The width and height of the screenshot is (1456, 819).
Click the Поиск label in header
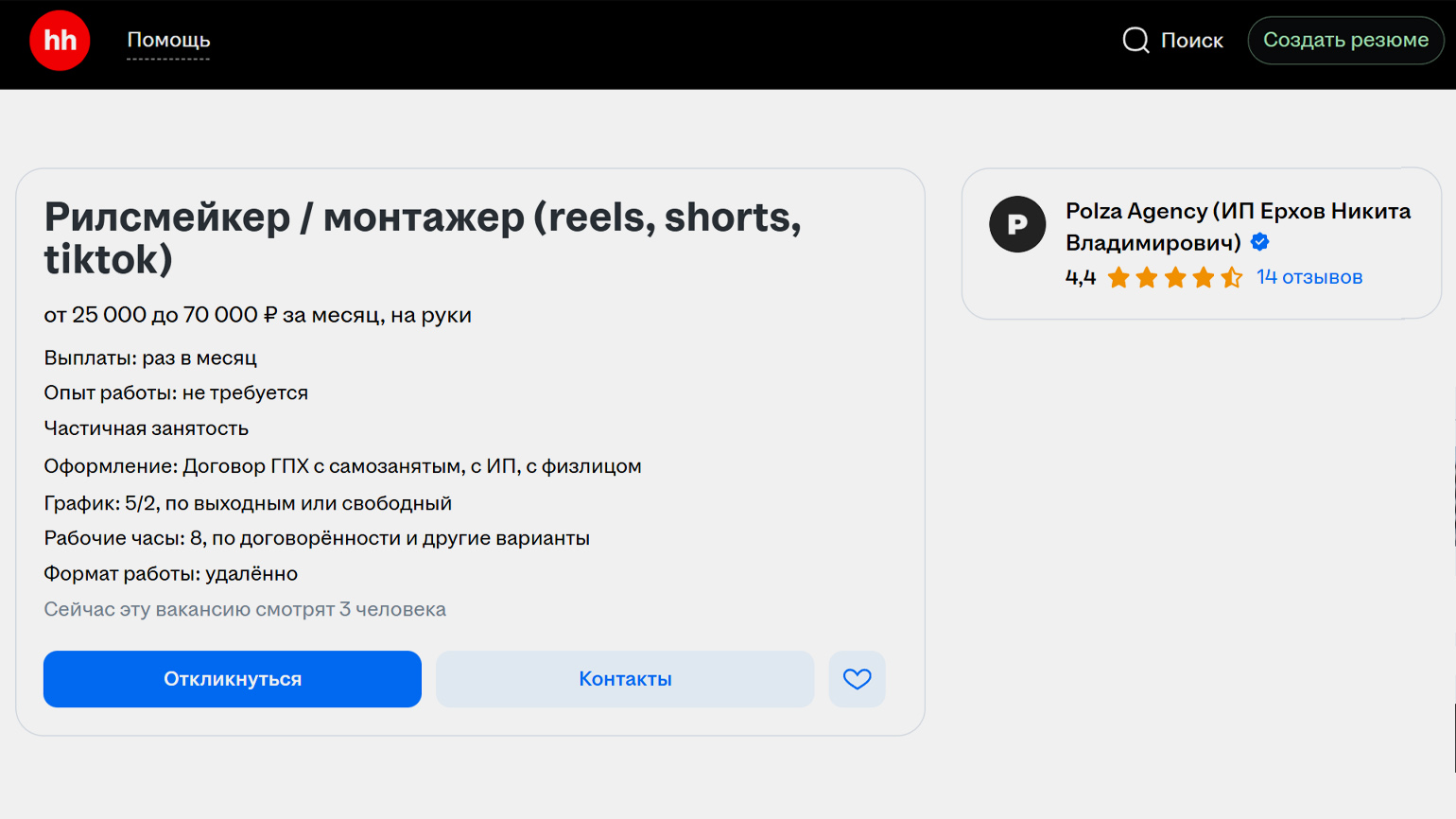tap(1191, 41)
